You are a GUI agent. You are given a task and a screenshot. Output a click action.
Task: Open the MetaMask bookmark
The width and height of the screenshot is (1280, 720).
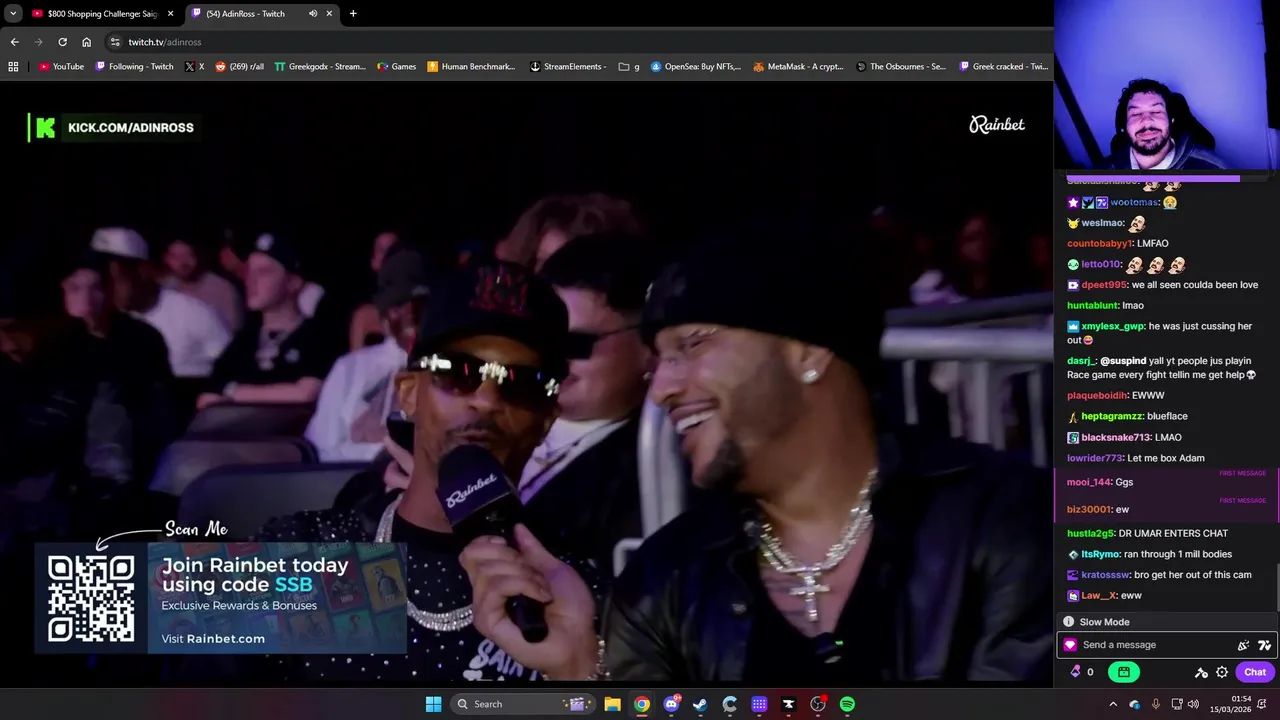click(798, 67)
